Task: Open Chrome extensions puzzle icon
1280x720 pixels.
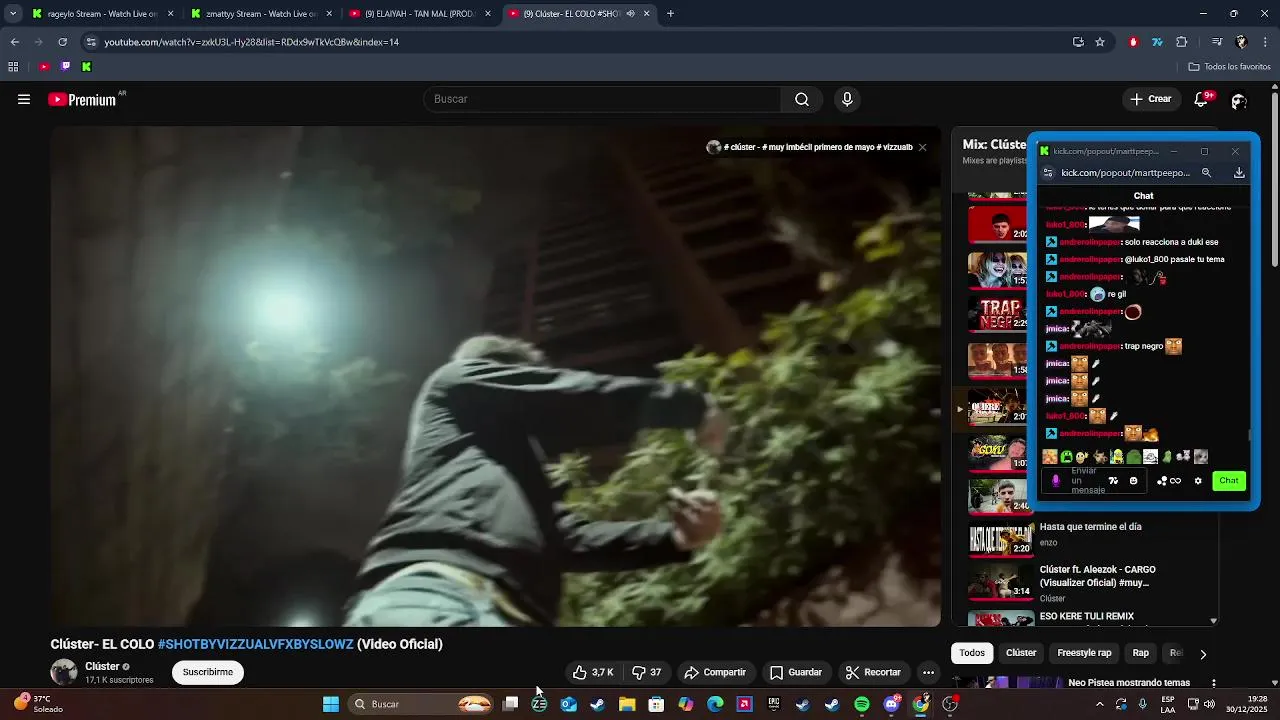Action: tap(1182, 42)
